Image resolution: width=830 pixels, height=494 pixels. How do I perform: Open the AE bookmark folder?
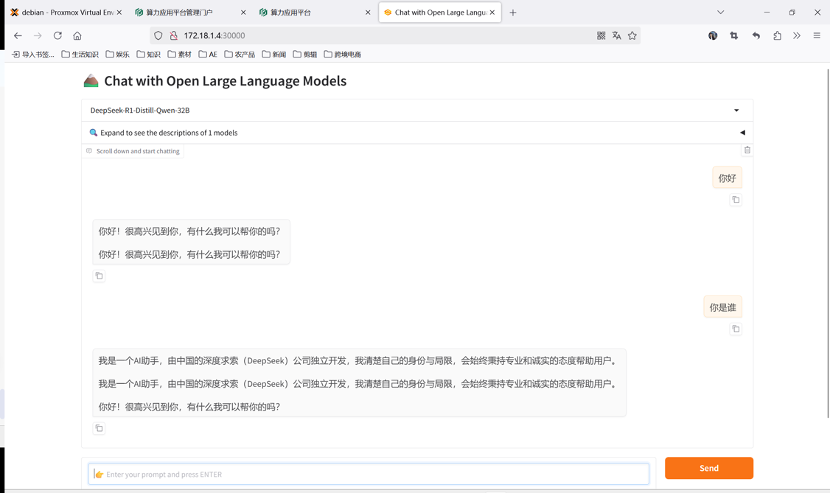tap(208, 54)
